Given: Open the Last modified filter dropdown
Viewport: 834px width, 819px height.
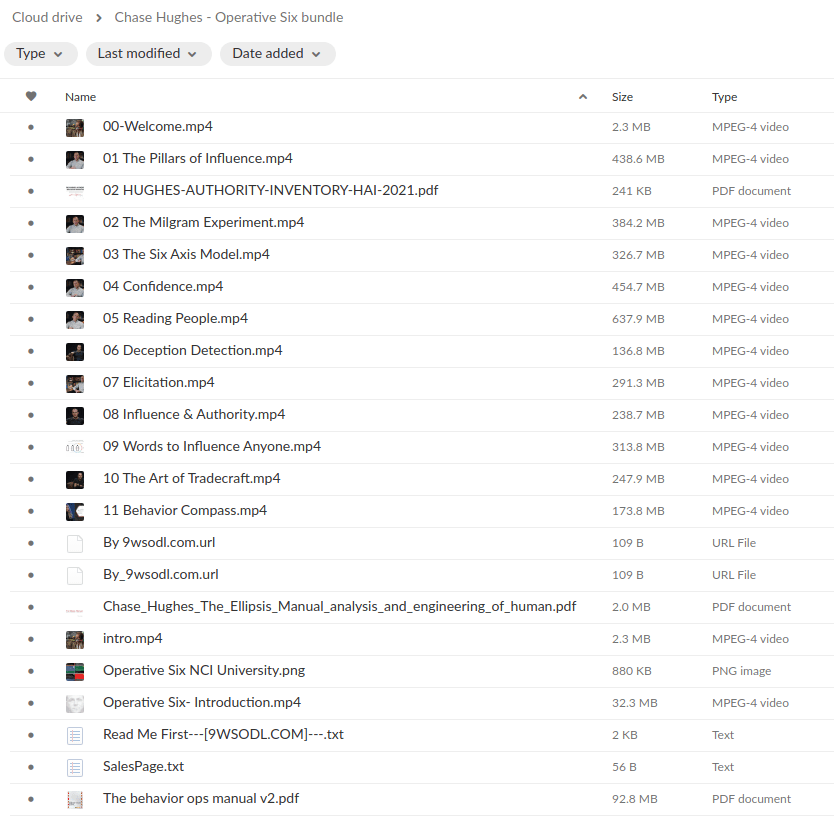Looking at the screenshot, I should coord(148,54).
